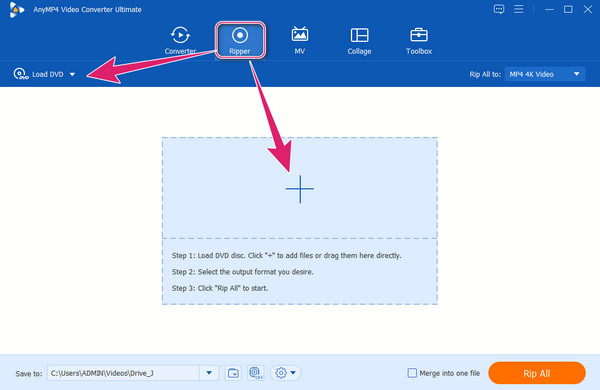Close the AnyMP4 window
The height and width of the screenshot is (390, 600).
(588, 9)
